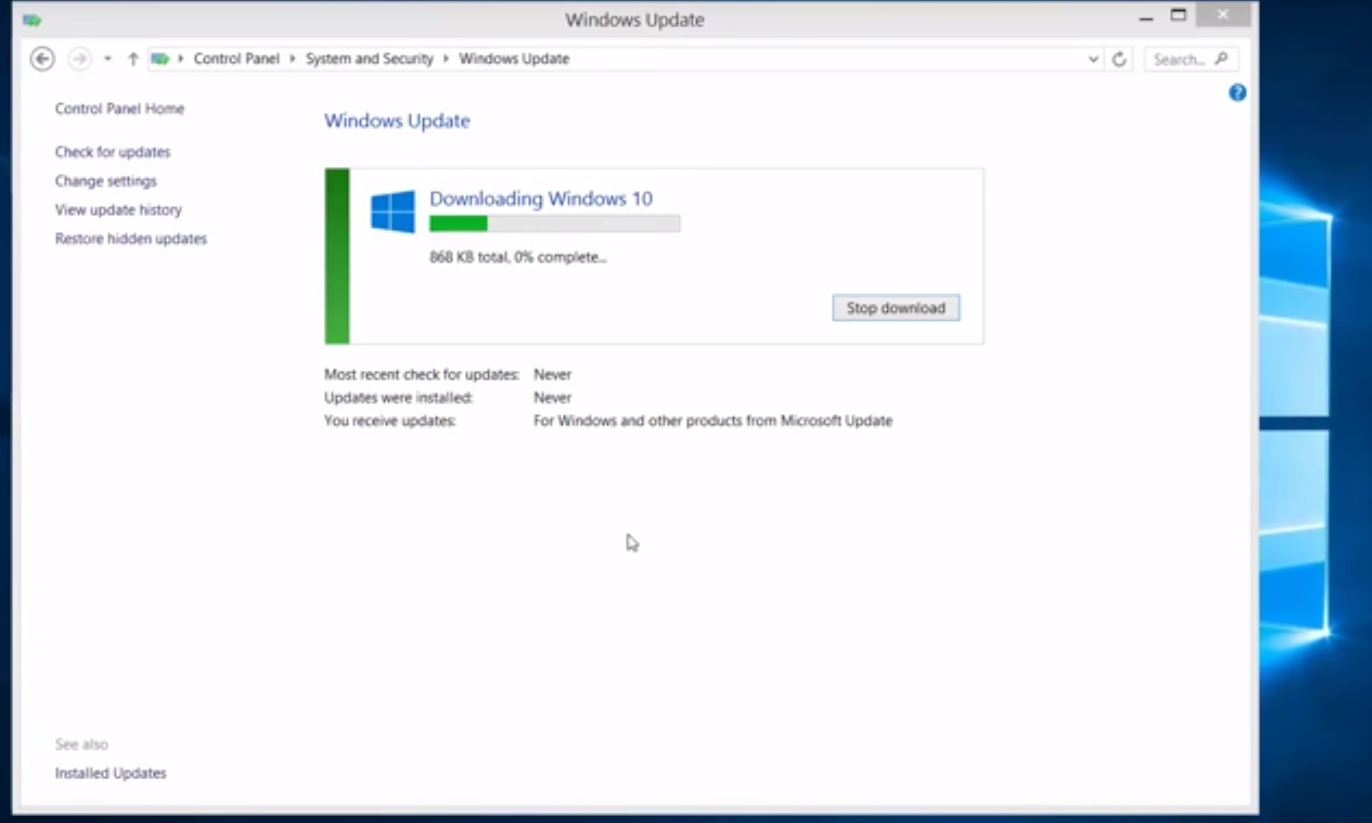This screenshot has width=1372, height=823.
Task: Open Control Panel Home
Action: (120, 108)
